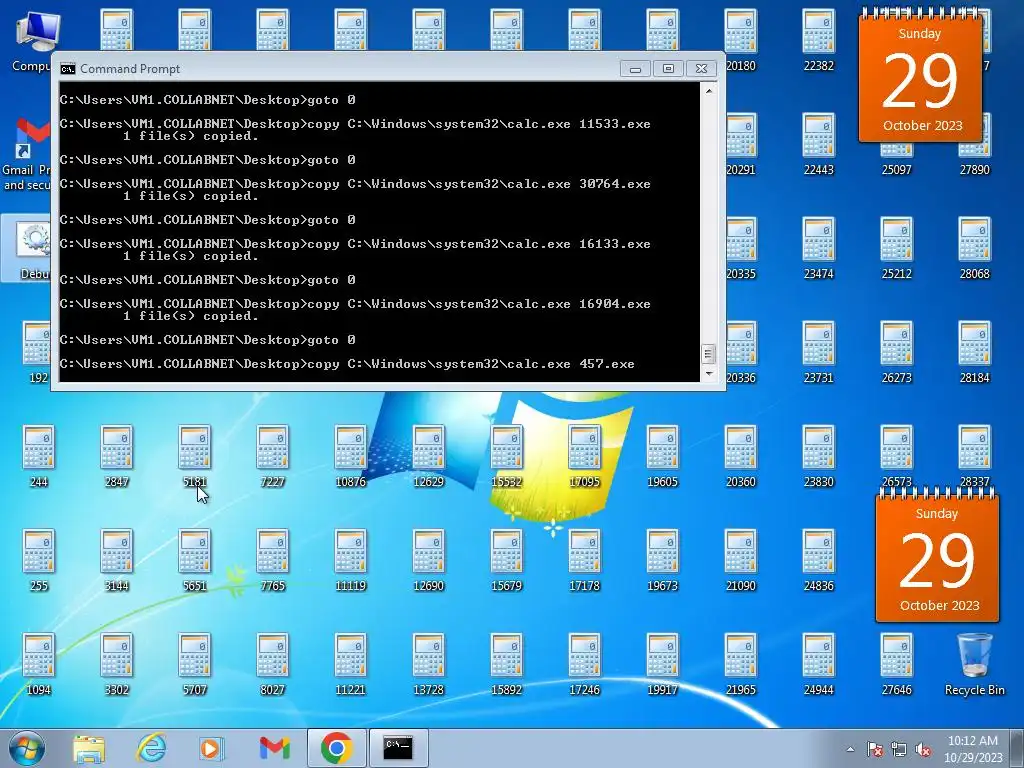Open Windows Media Player taskbar icon
Screen dimensions: 1024x768
211,748
